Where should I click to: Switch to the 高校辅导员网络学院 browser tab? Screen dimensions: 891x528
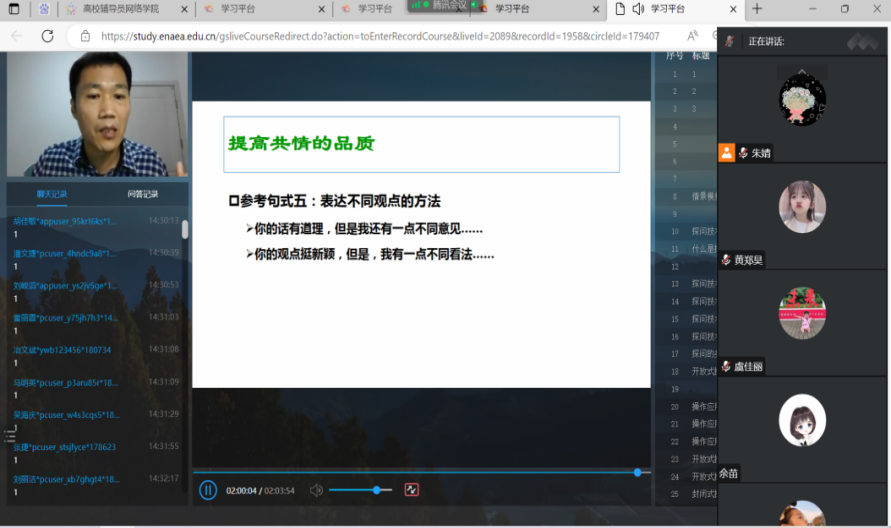click(x=118, y=9)
